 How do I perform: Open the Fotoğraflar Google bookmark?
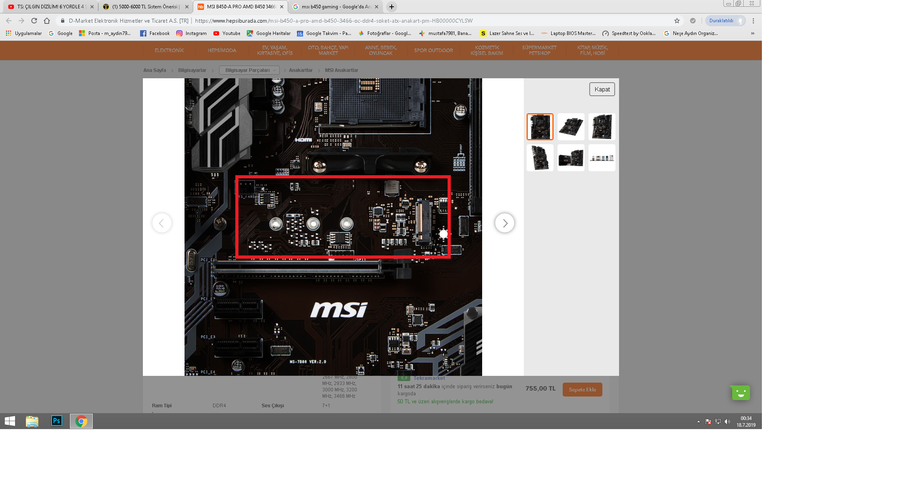385,33
